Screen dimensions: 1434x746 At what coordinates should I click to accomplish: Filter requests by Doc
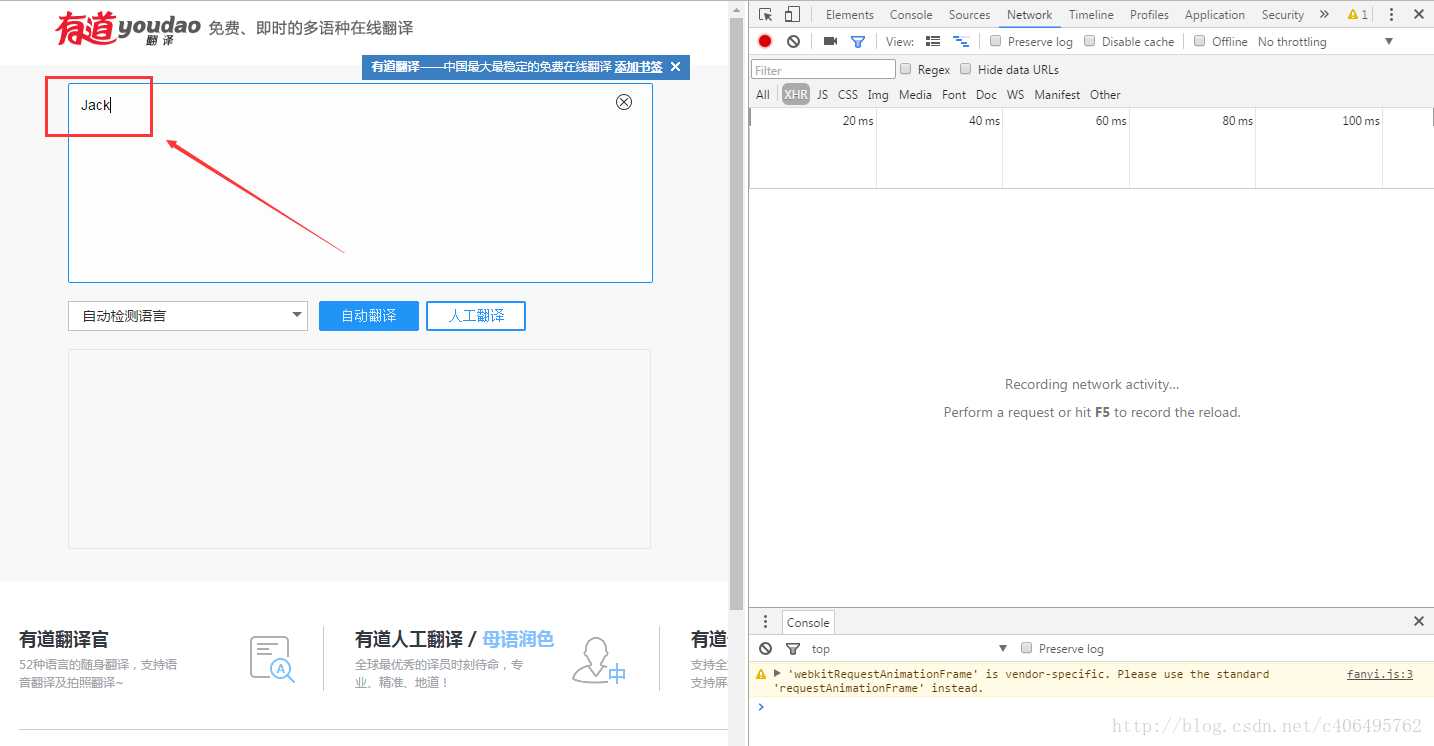987,95
